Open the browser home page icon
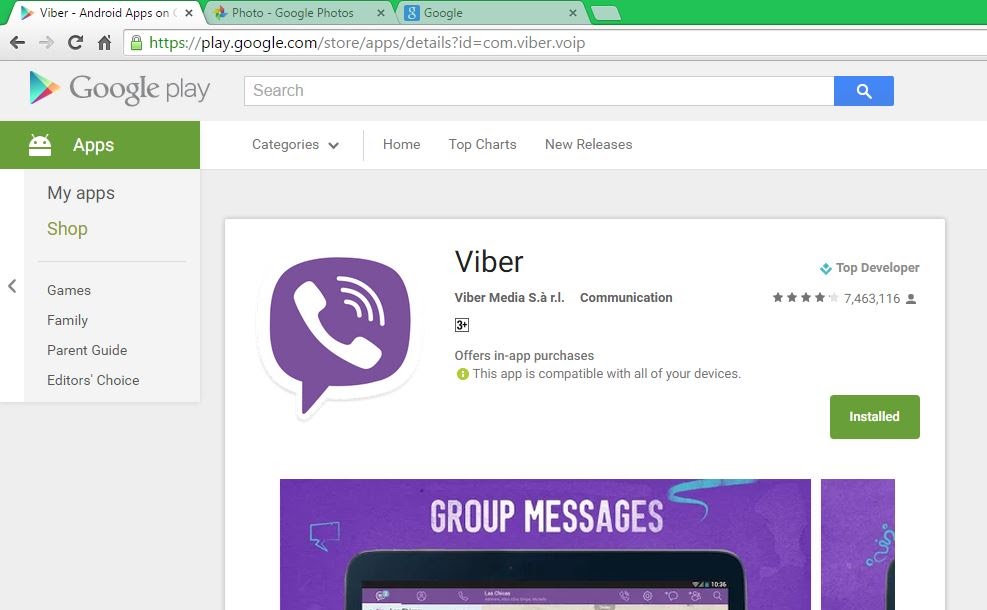Image resolution: width=987 pixels, height=610 pixels. 104,43
